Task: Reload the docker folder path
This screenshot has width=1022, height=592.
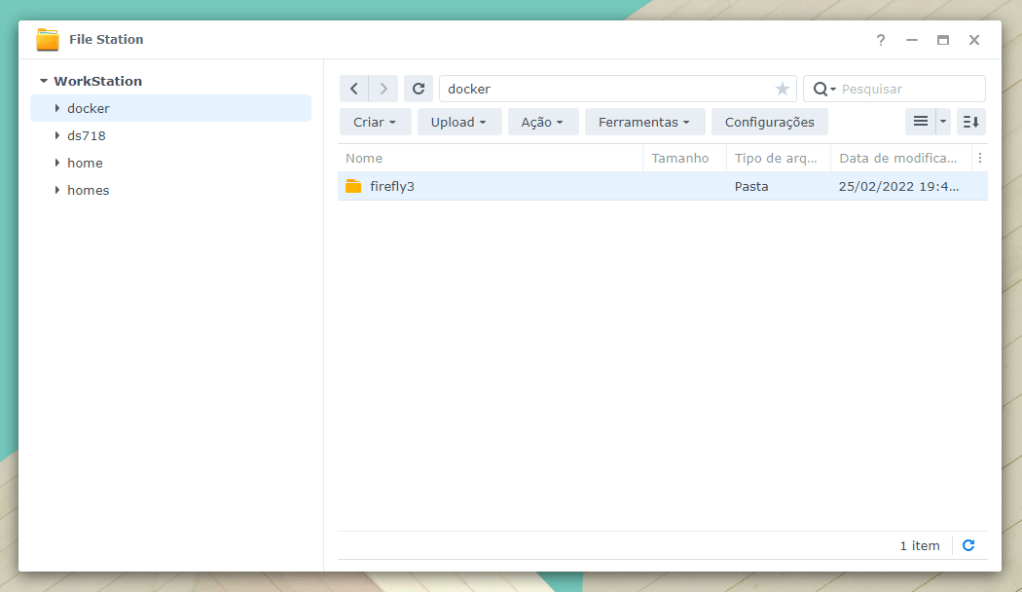Action: click(418, 89)
